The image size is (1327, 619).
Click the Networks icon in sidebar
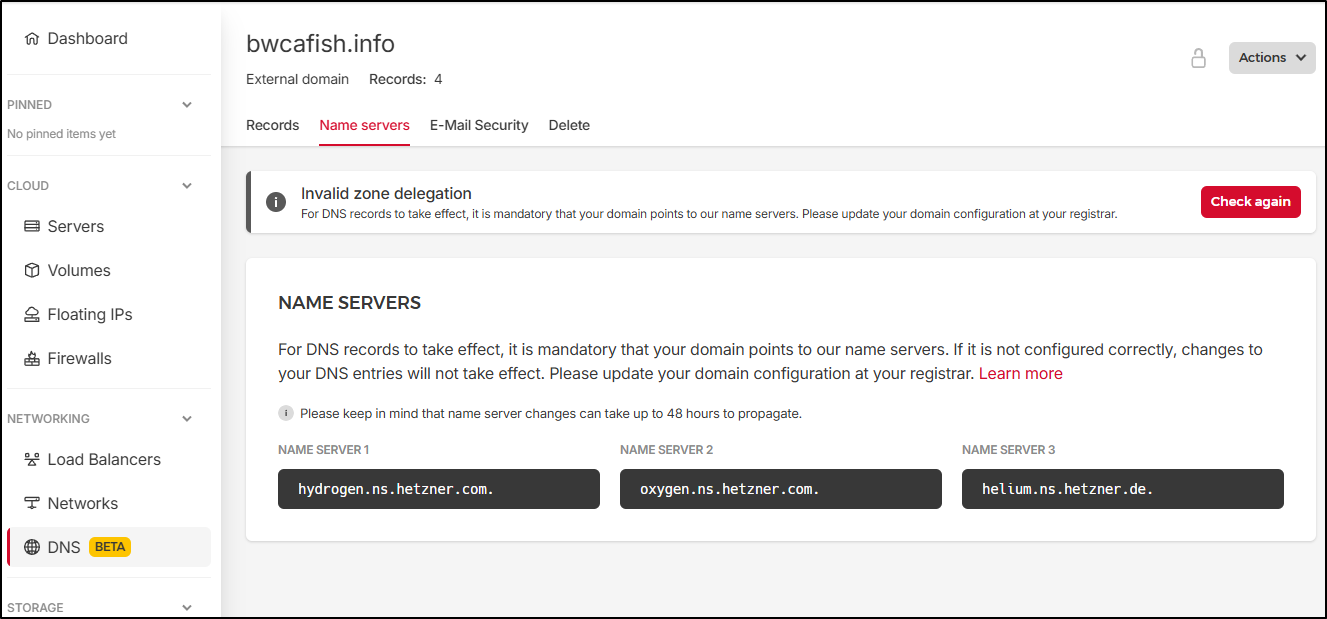click(32, 504)
